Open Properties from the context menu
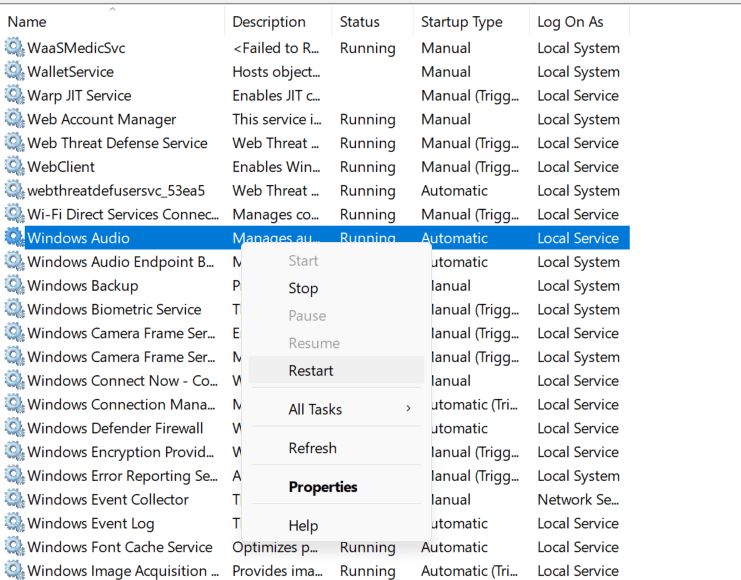The height and width of the screenshot is (580, 741). click(x=336, y=487)
